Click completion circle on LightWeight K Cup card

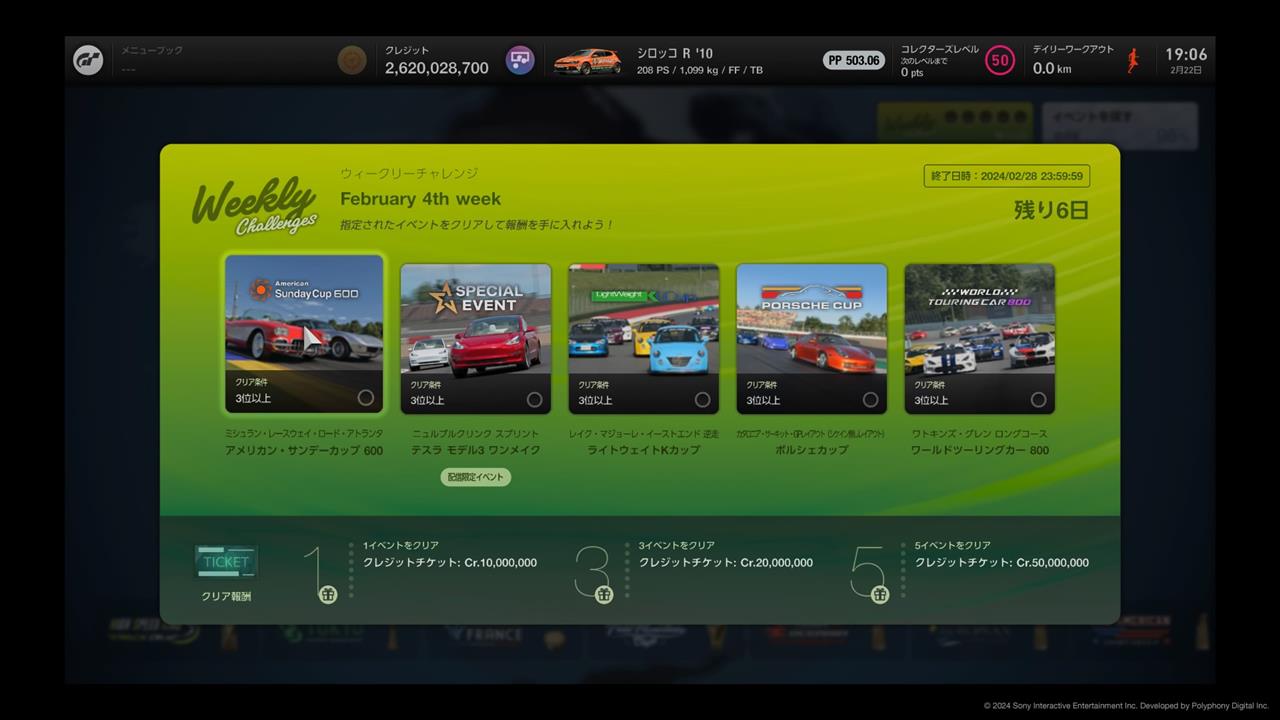click(x=703, y=400)
